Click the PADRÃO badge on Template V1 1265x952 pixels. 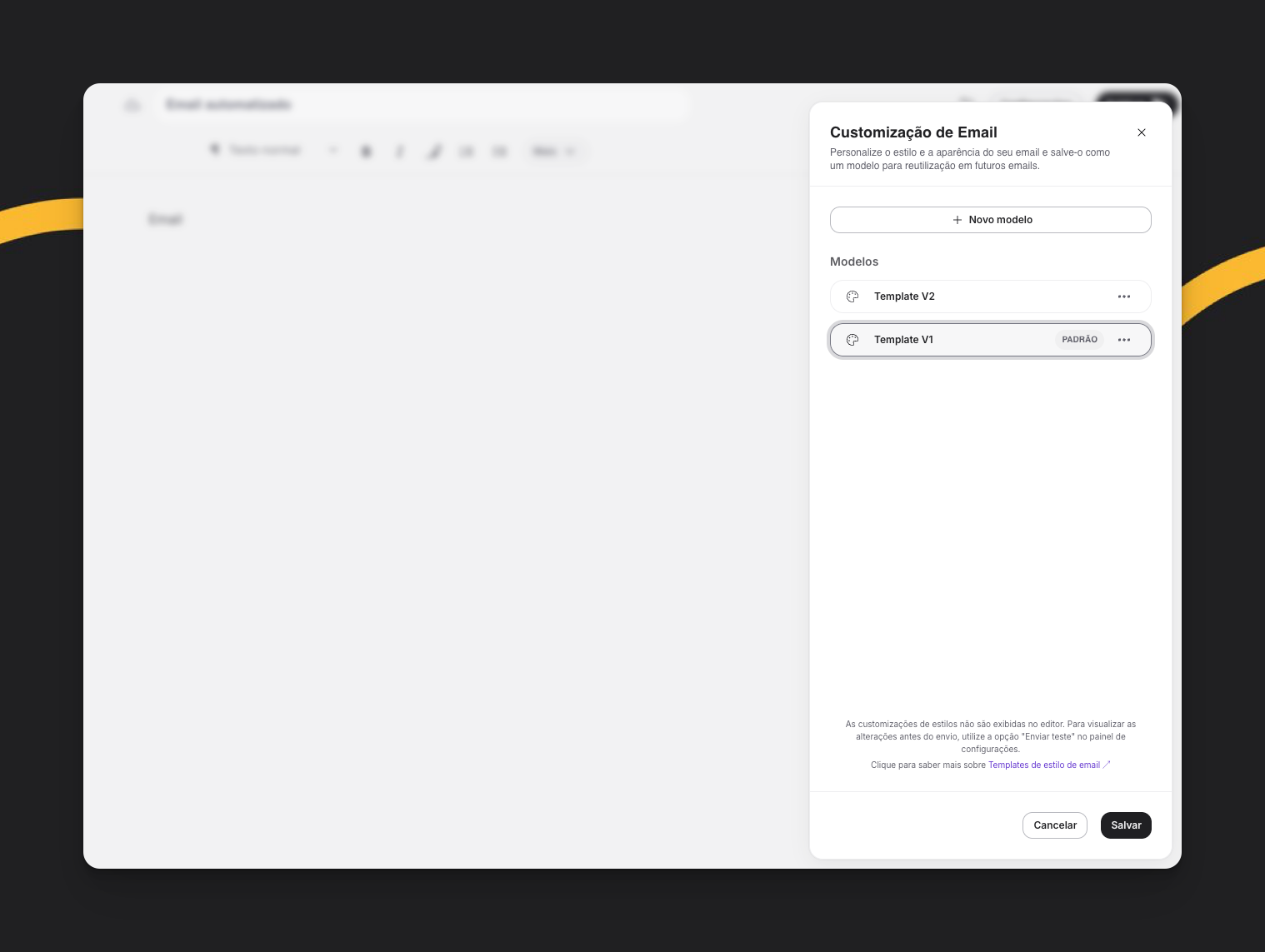coord(1079,340)
